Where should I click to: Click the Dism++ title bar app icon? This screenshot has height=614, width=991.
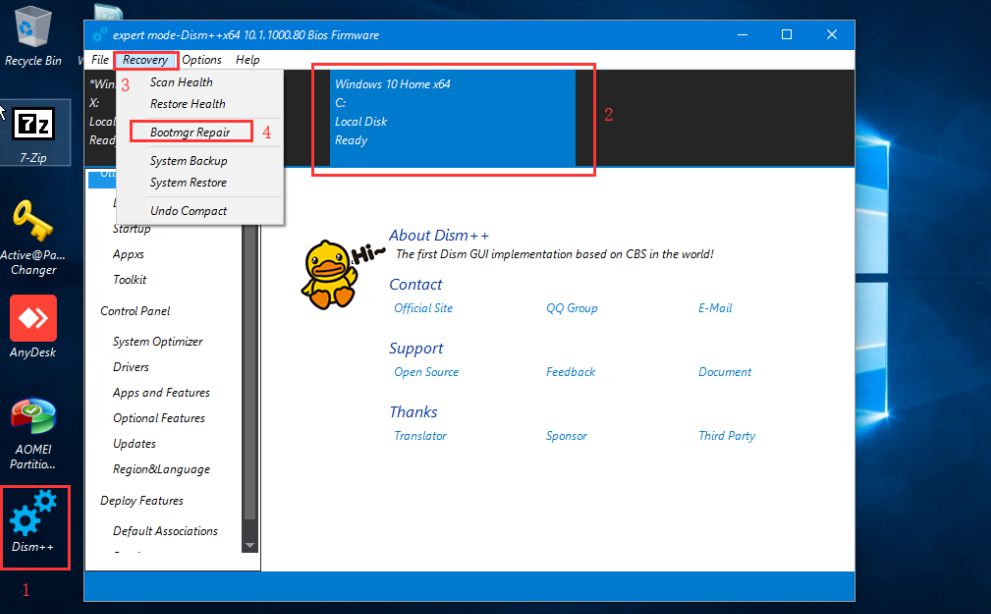coord(99,35)
